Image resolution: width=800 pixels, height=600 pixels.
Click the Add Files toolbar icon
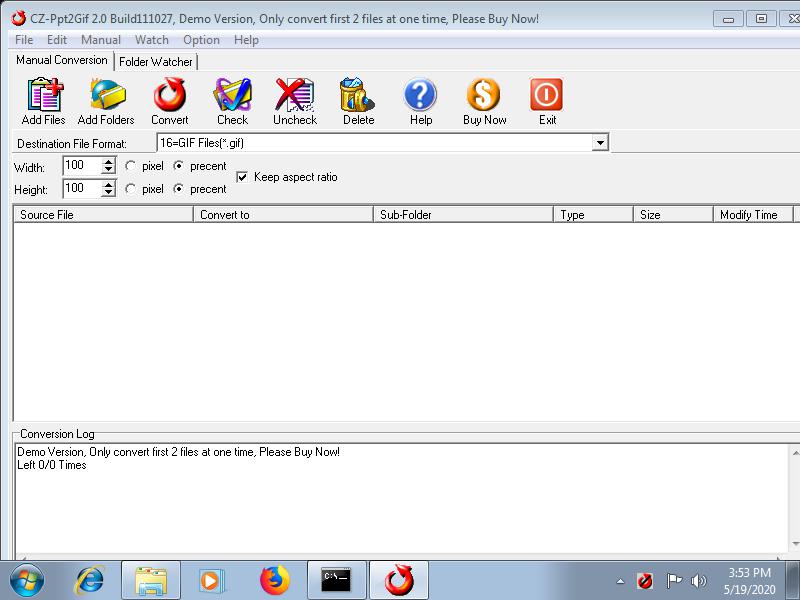(44, 95)
